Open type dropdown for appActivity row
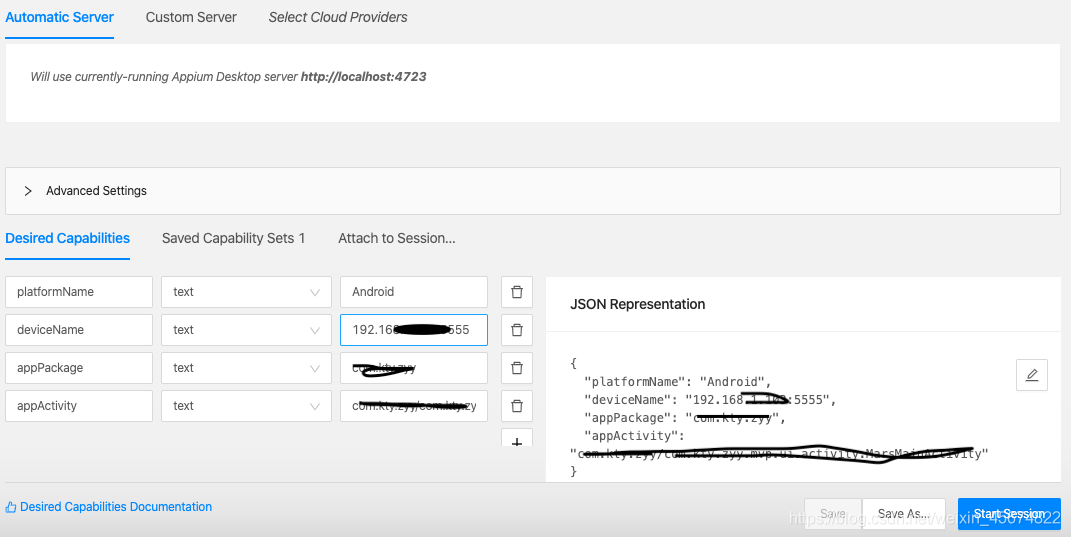Image resolution: width=1071 pixels, height=537 pixels. [x=246, y=406]
